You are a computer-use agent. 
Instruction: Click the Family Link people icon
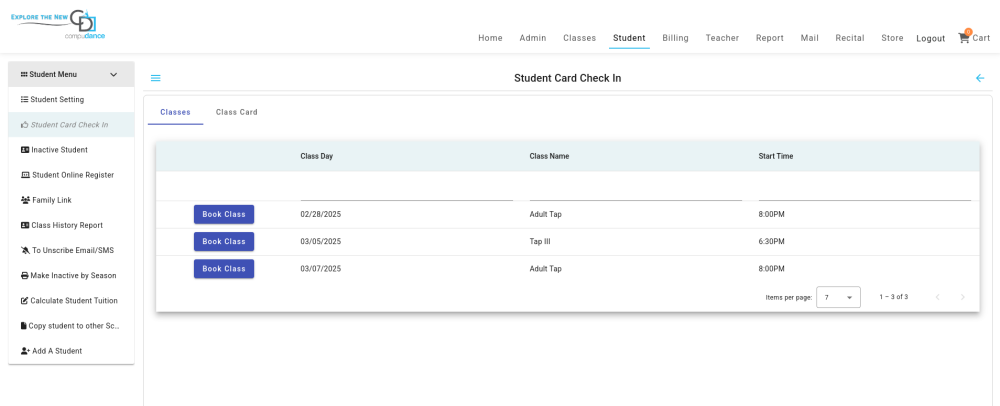[26, 200]
